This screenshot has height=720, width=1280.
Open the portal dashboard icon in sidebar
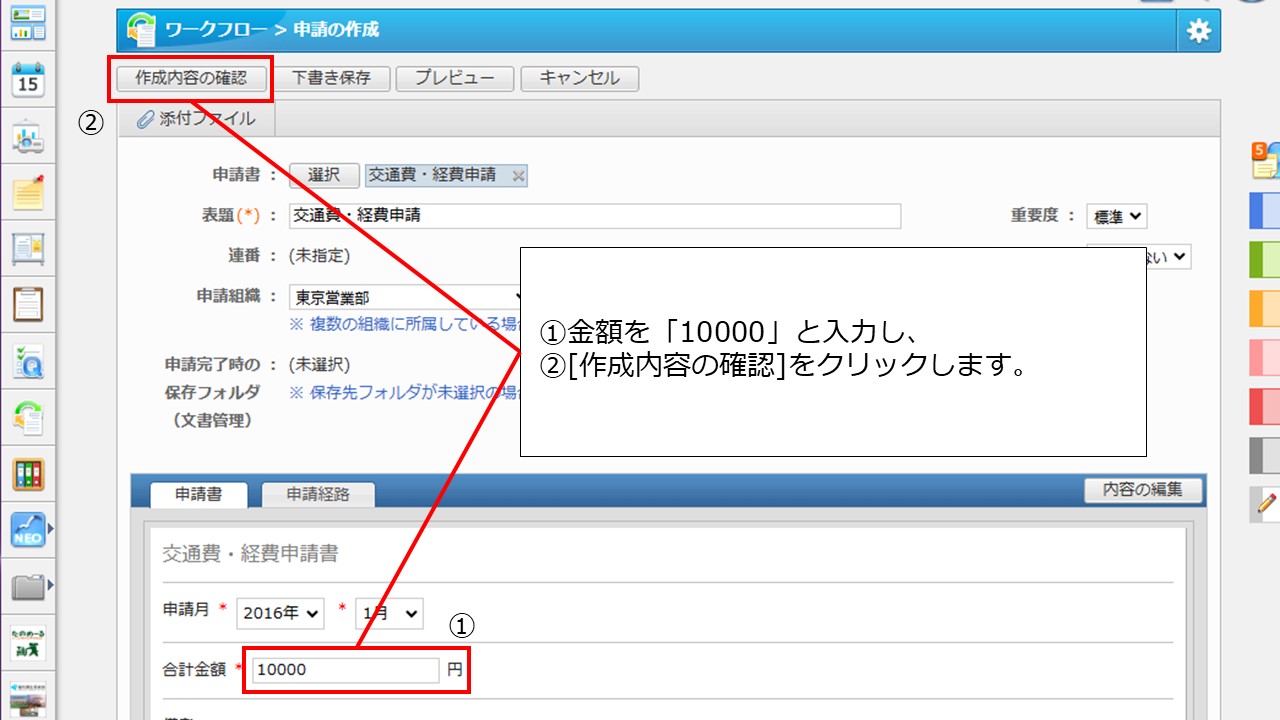point(28,22)
